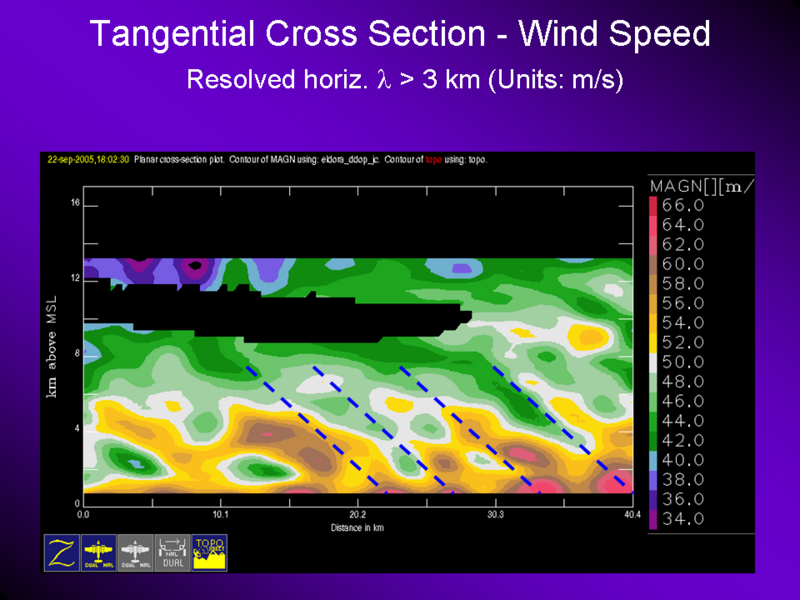Toggle the TOPO terrain icon
This screenshot has width=800, height=600.
(210, 553)
